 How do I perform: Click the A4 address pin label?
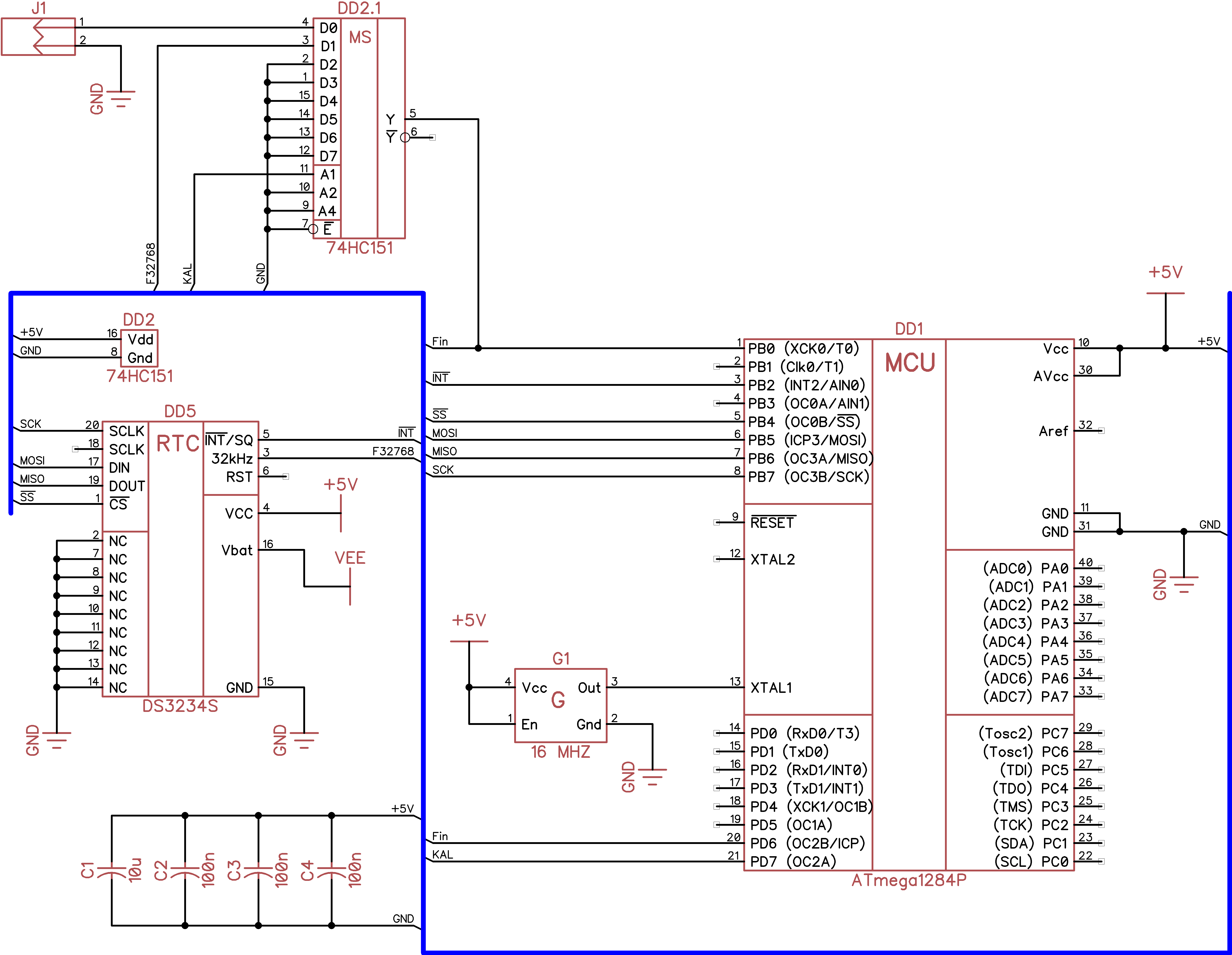click(x=327, y=211)
